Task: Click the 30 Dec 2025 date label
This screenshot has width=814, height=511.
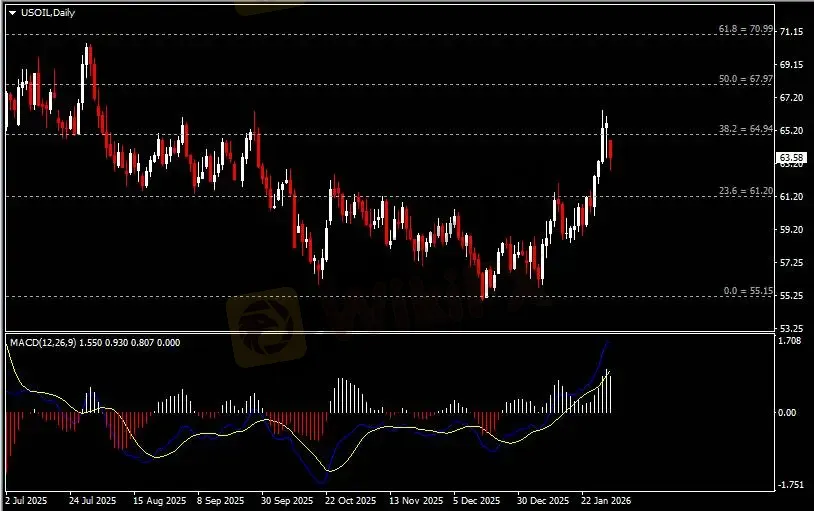Action: (543, 501)
